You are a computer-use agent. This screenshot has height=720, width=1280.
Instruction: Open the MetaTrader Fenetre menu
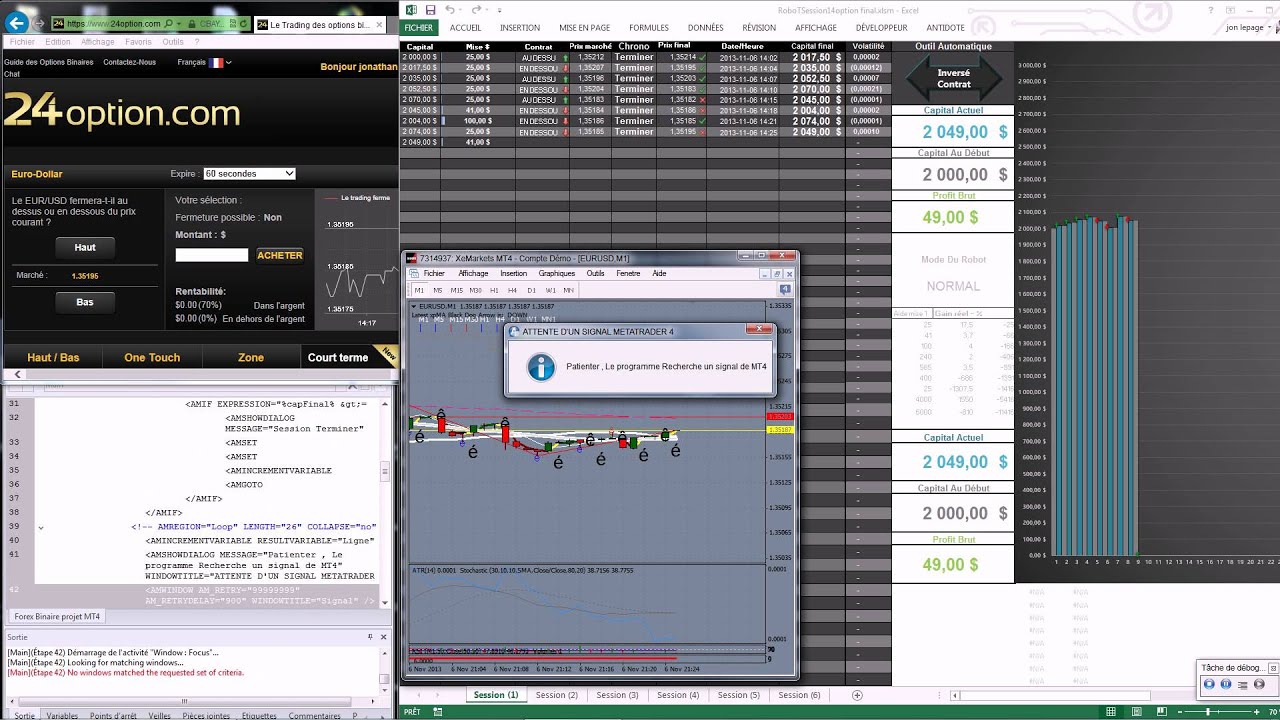tap(628, 273)
